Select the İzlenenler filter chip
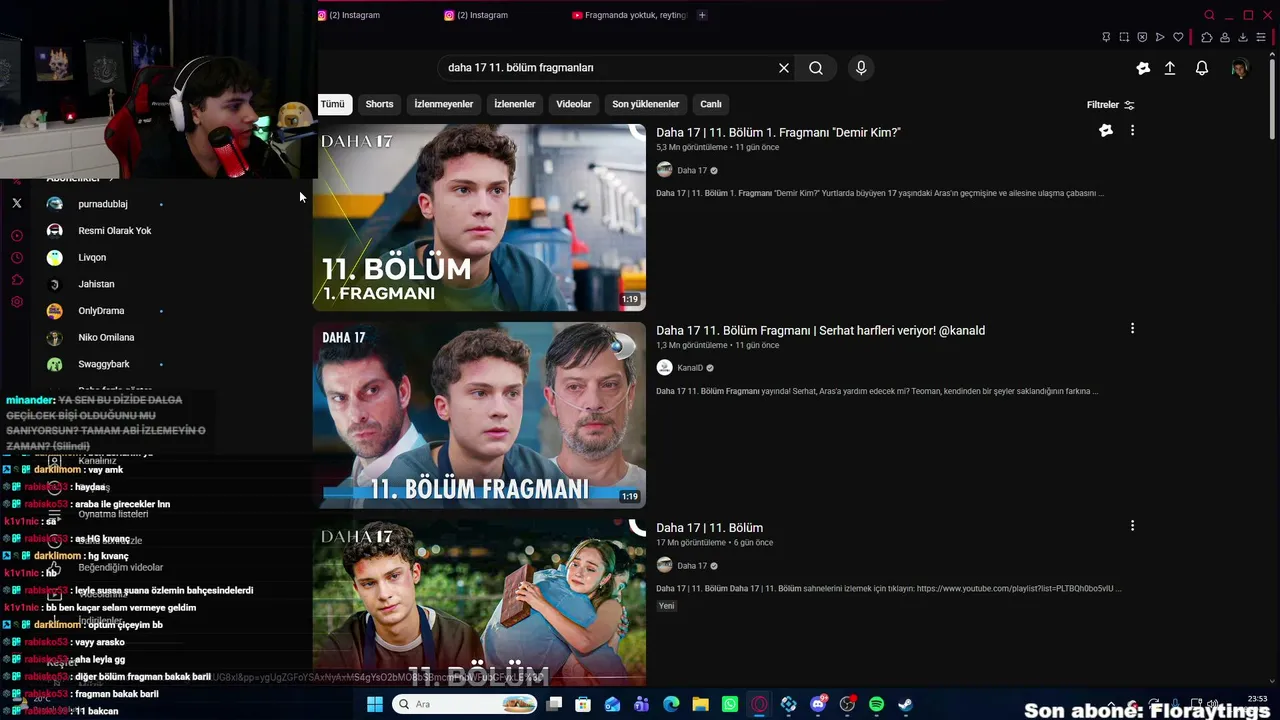Screen dimensions: 1280x720 pyautogui.click(x=515, y=104)
